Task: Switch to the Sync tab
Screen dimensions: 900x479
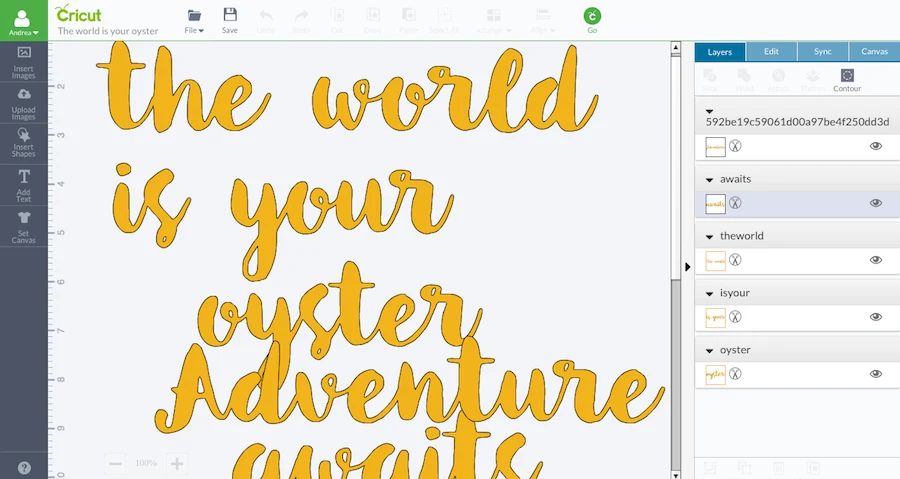Action: click(x=823, y=52)
